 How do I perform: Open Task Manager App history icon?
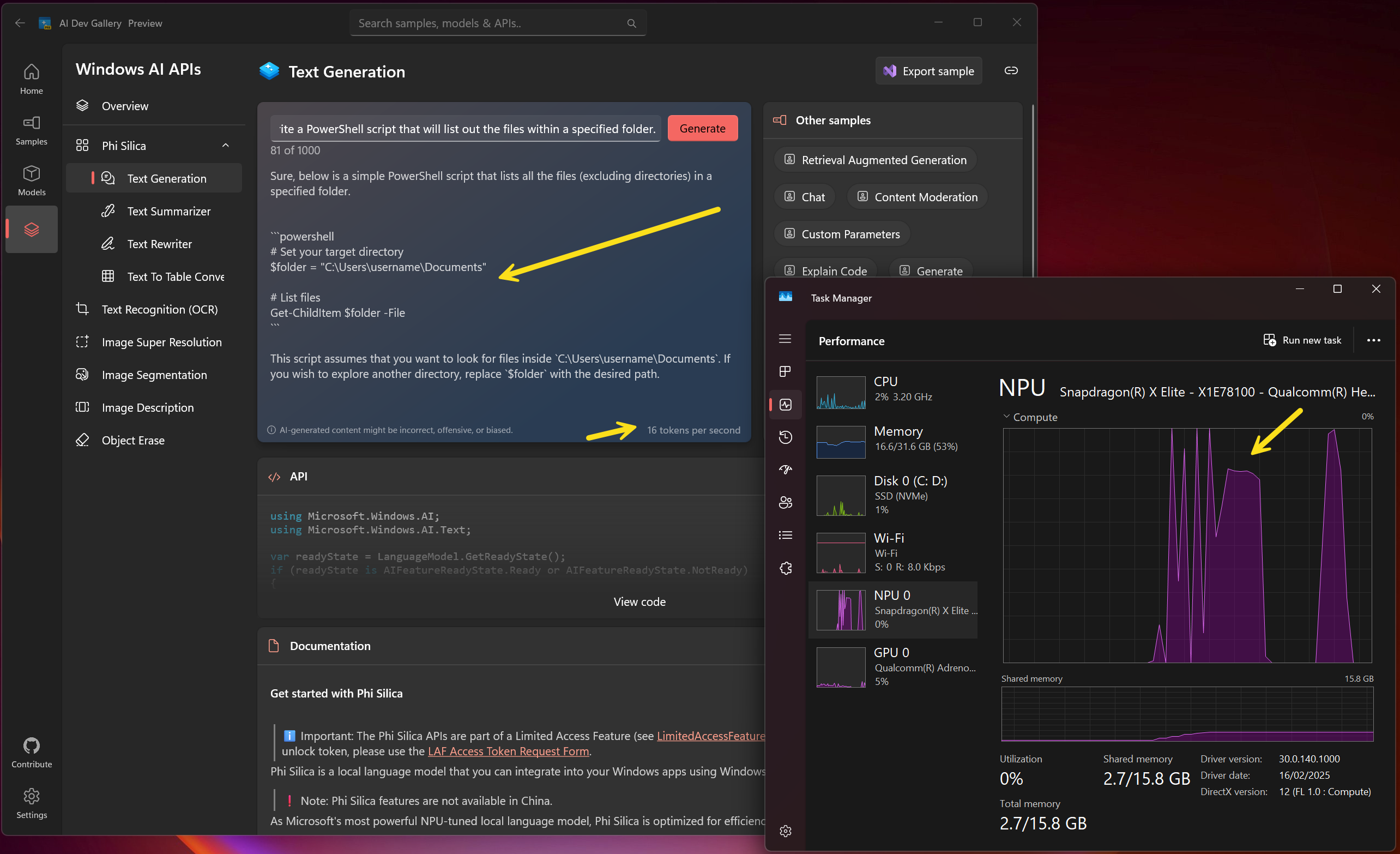pos(785,437)
